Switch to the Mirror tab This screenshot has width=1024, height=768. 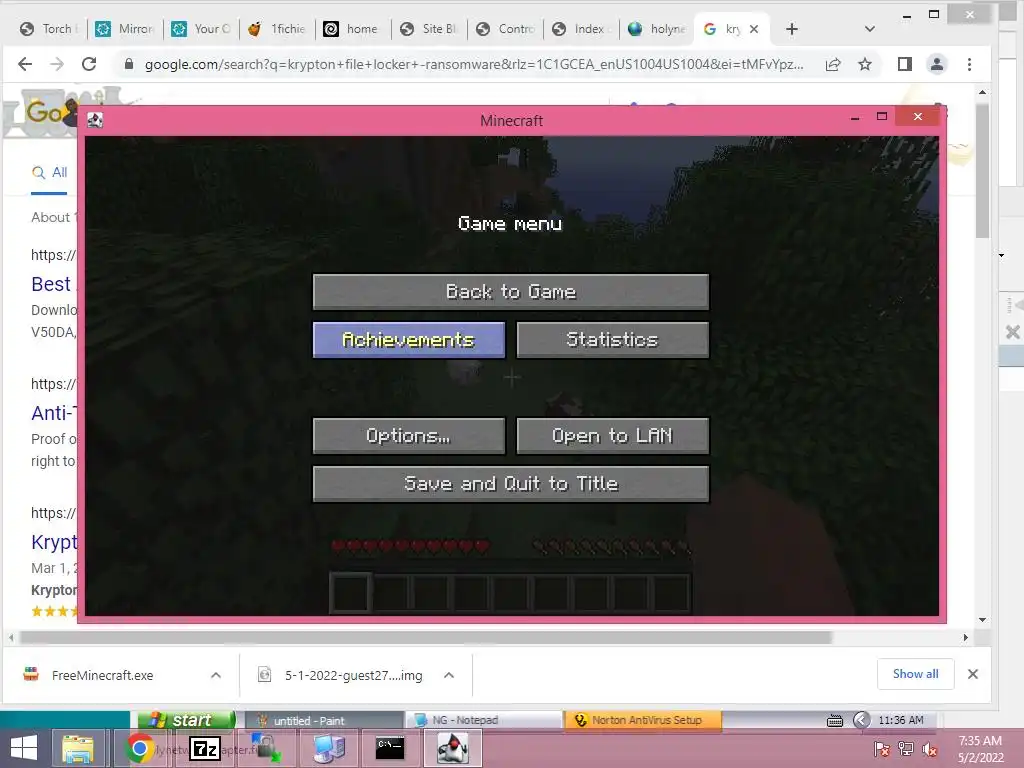125,29
